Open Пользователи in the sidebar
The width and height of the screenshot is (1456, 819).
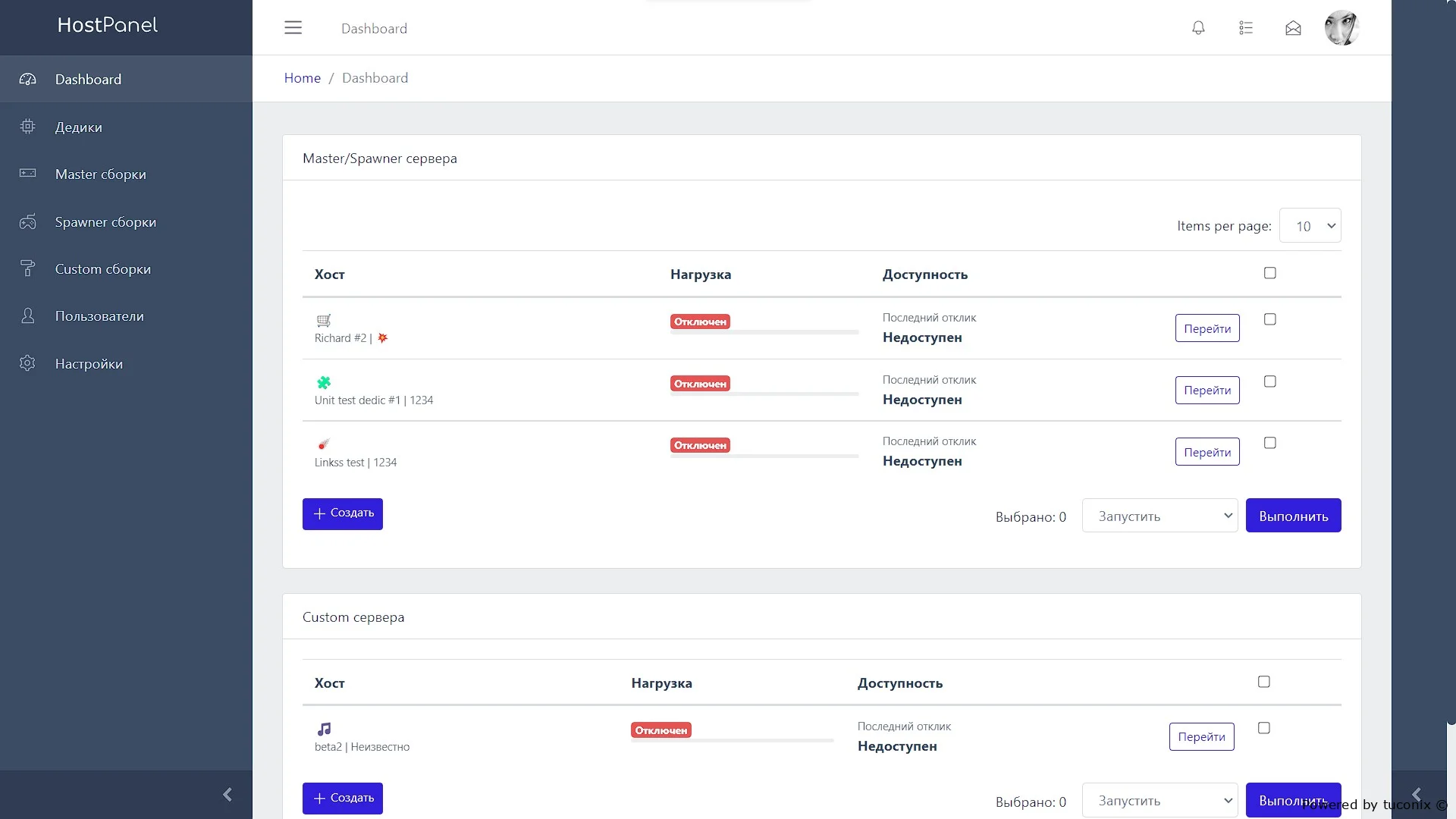[x=99, y=316]
